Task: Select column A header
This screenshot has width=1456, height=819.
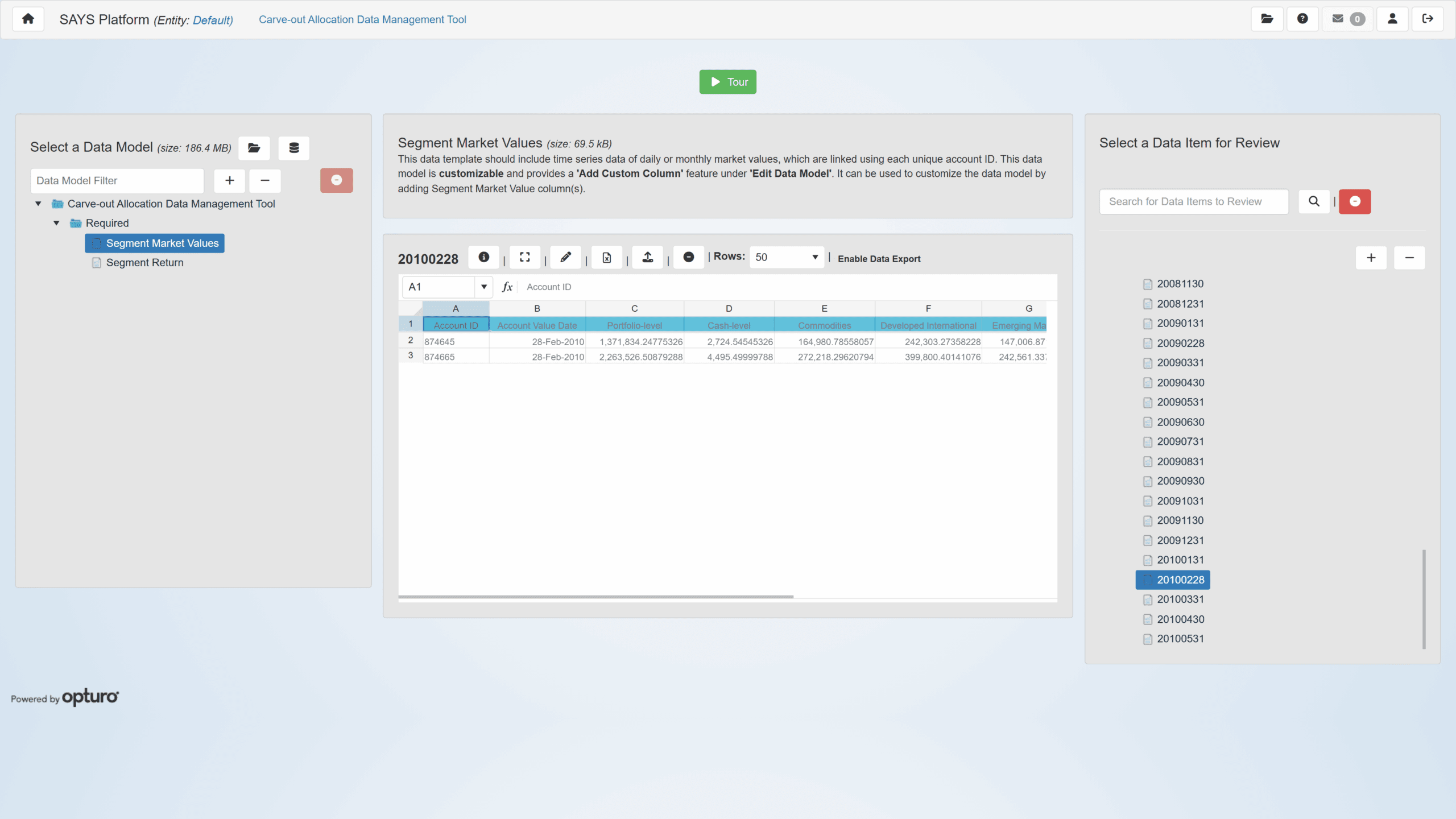Action: point(456,308)
